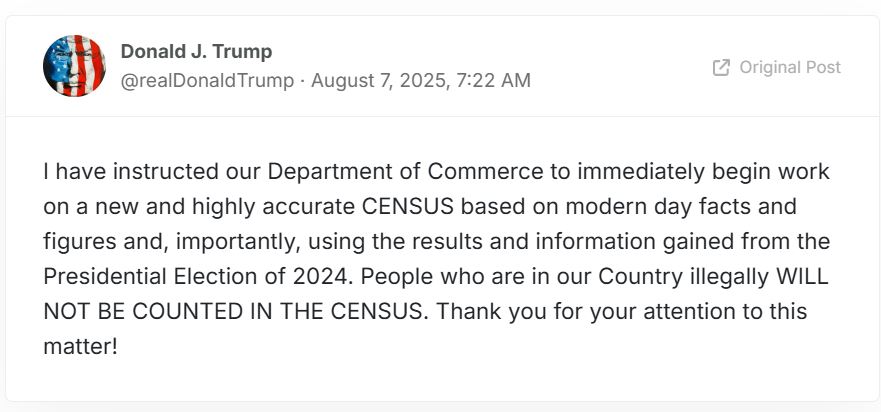Click the August 7, 2025 timestamp

click(378, 80)
